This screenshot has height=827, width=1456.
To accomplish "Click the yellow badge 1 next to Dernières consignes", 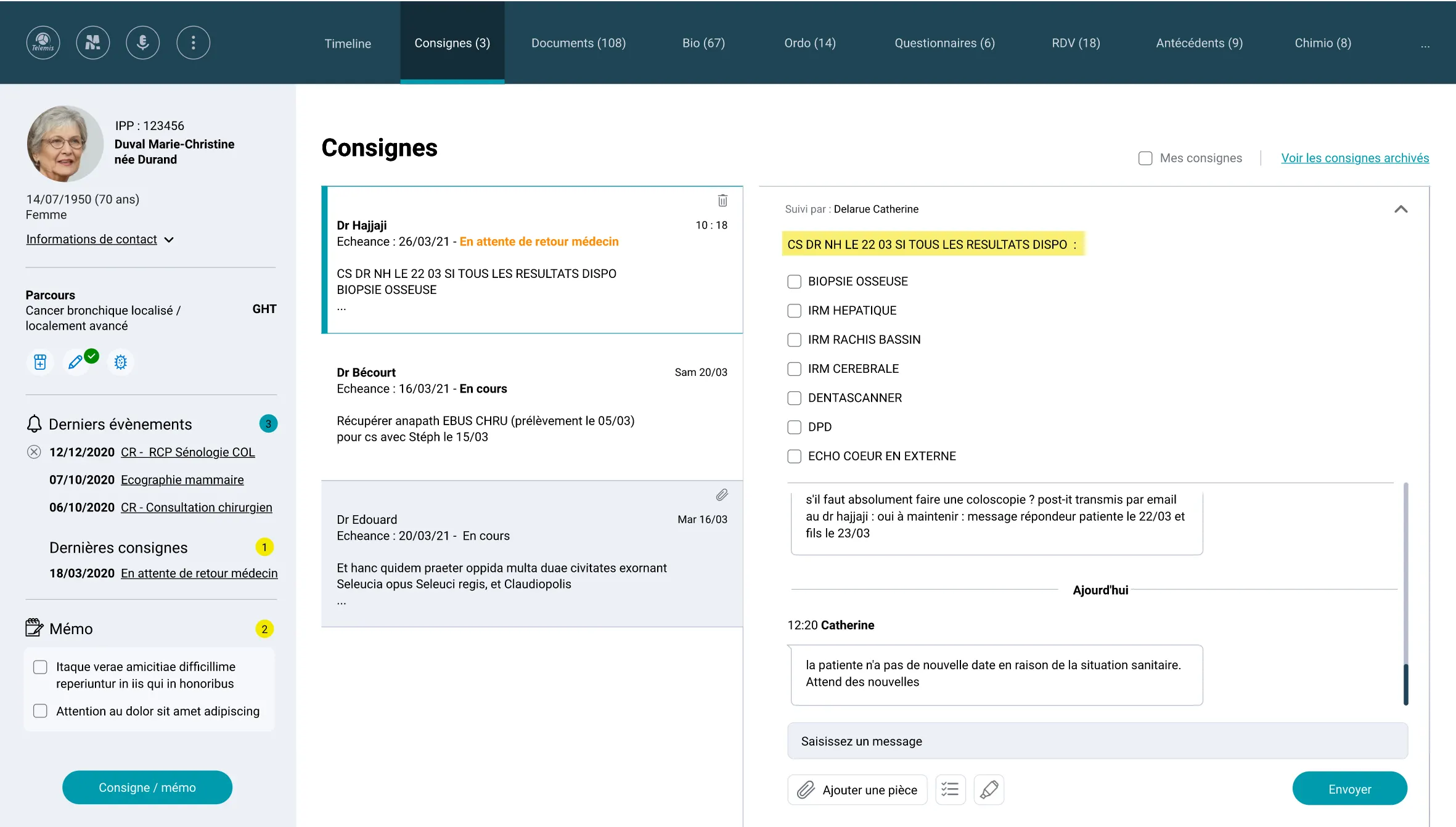I will [264, 547].
